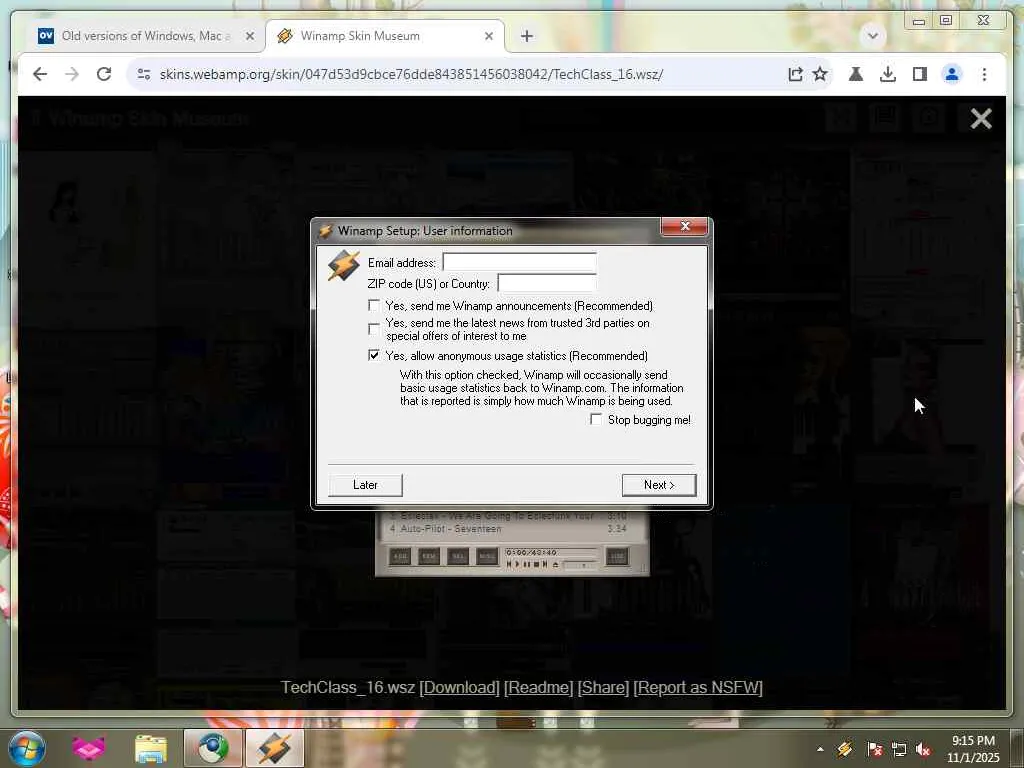This screenshot has width=1024, height=768.
Task: Go back using the browser back arrow
Action: (x=40, y=74)
